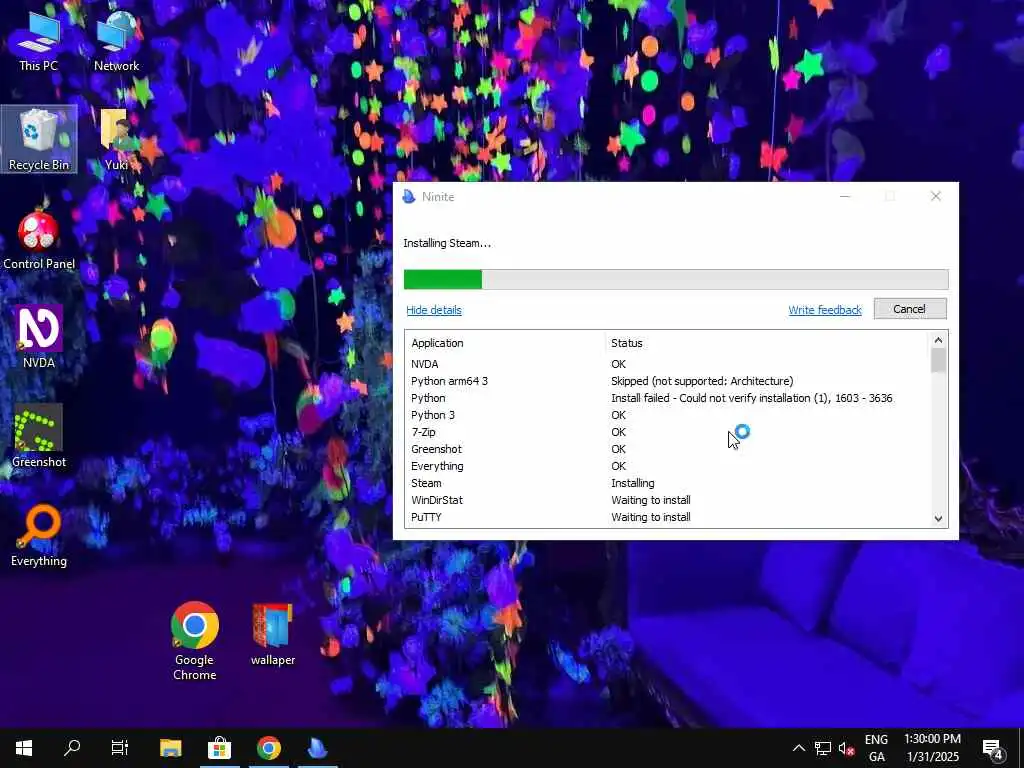
Task: Open Task View from the taskbar
Action: tap(120, 748)
